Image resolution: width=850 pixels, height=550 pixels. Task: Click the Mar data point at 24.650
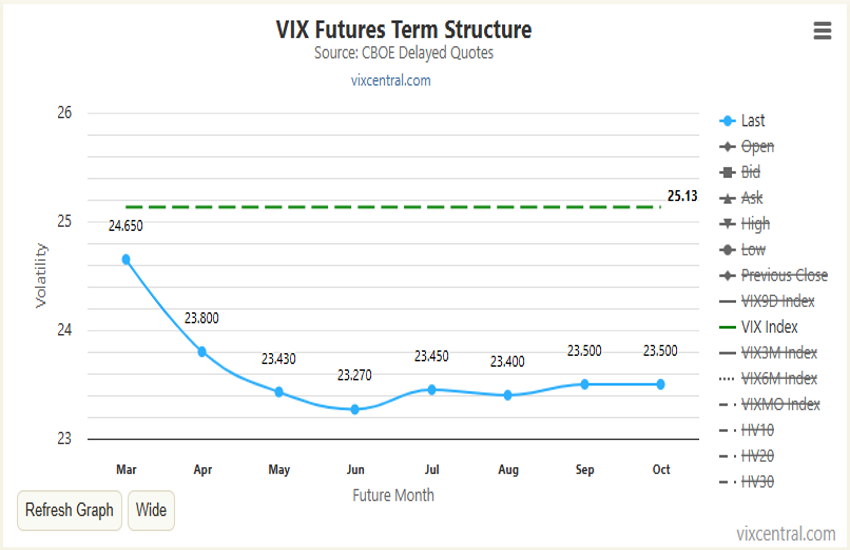click(126, 259)
